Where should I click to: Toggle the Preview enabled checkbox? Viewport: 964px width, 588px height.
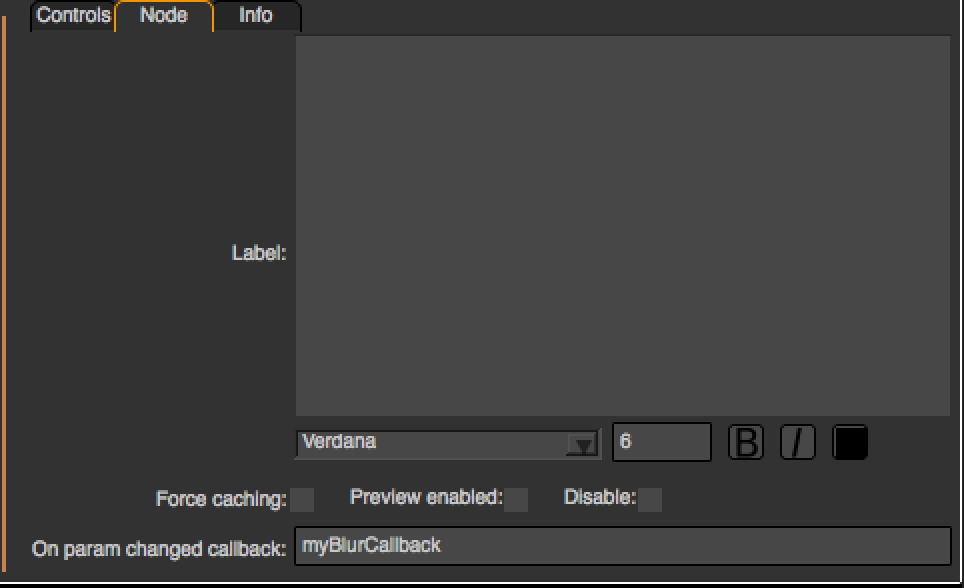[516, 499]
